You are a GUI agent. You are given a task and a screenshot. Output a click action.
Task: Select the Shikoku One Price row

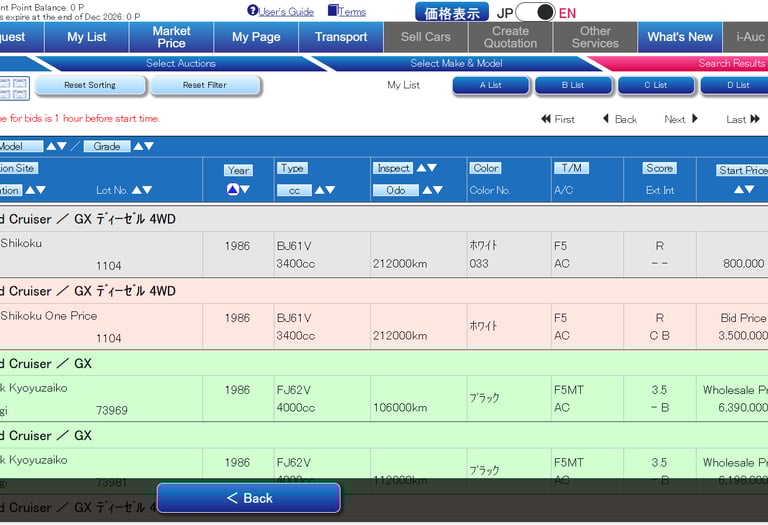point(384,327)
